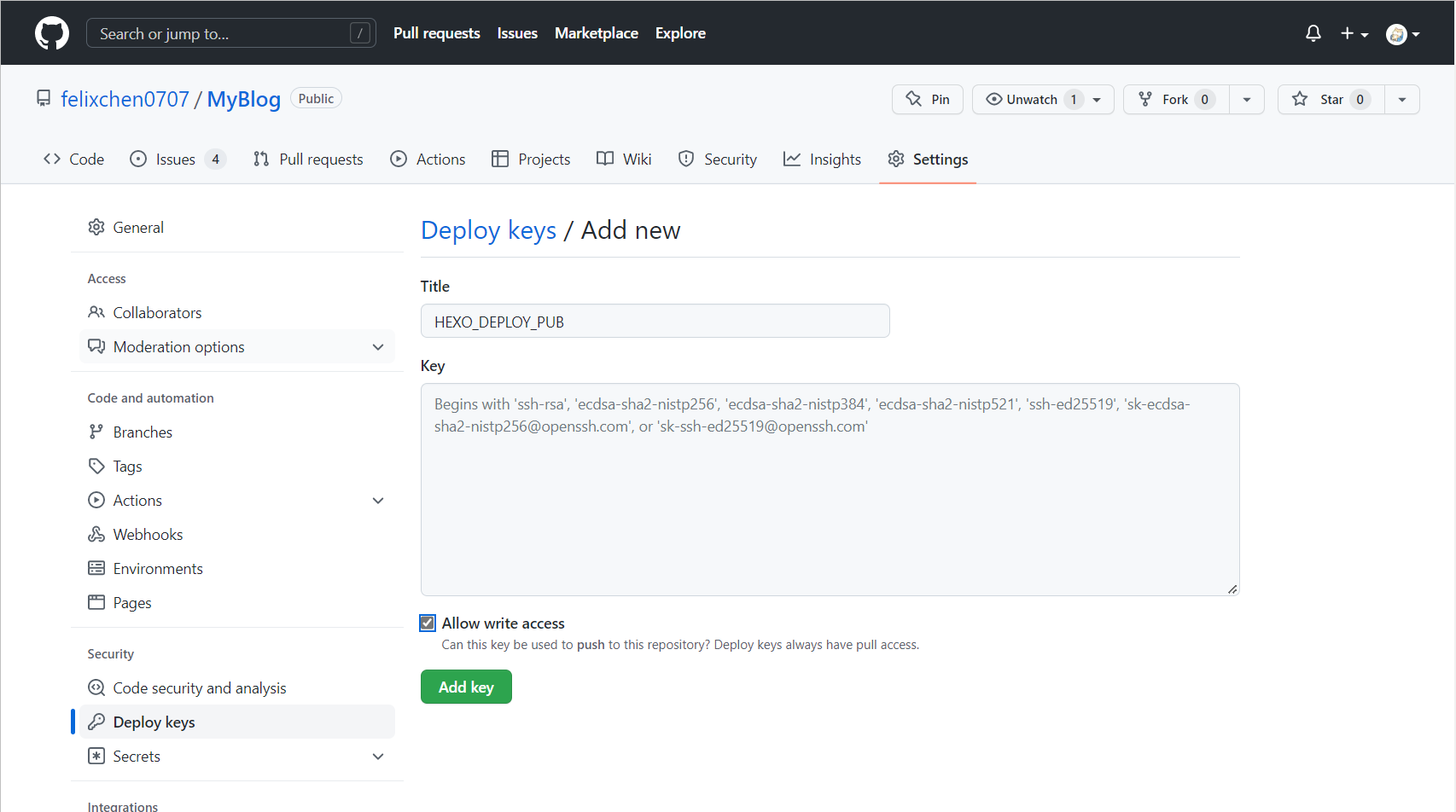The width and height of the screenshot is (1456, 812).
Task: Click the green Add key button
Action: 466,687
